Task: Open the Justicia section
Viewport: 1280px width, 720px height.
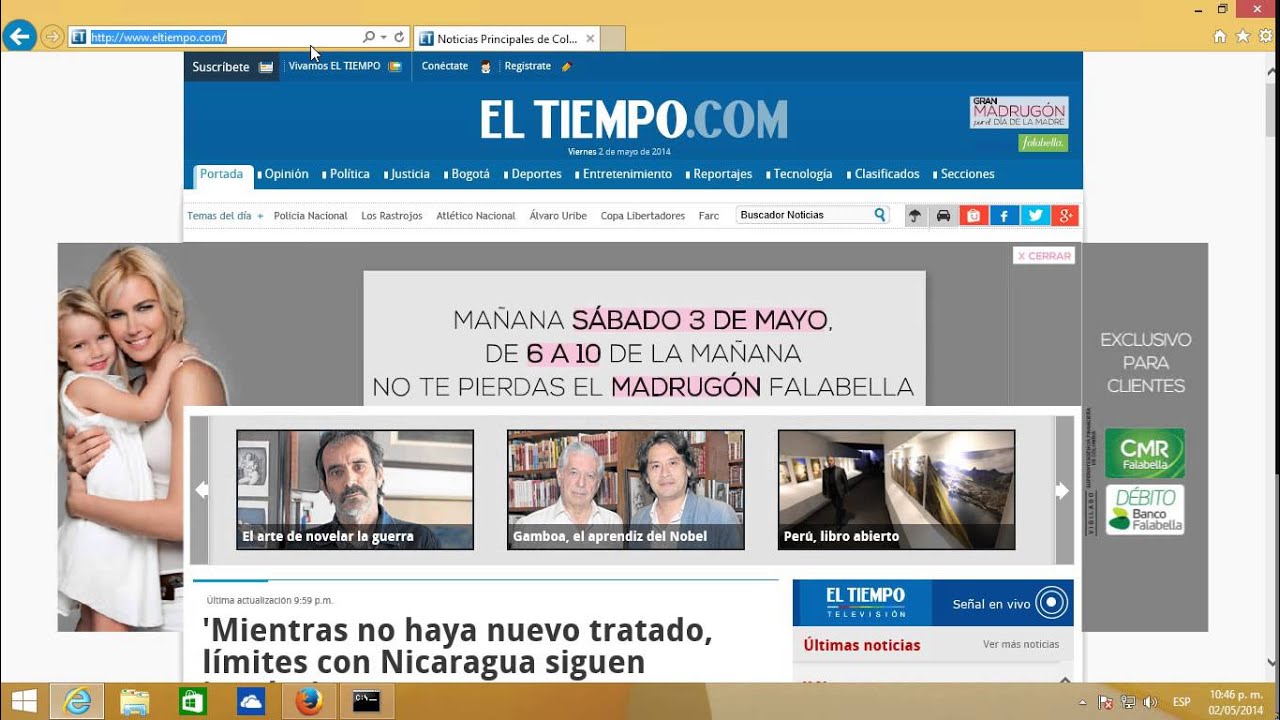Action: click(410, 174)
